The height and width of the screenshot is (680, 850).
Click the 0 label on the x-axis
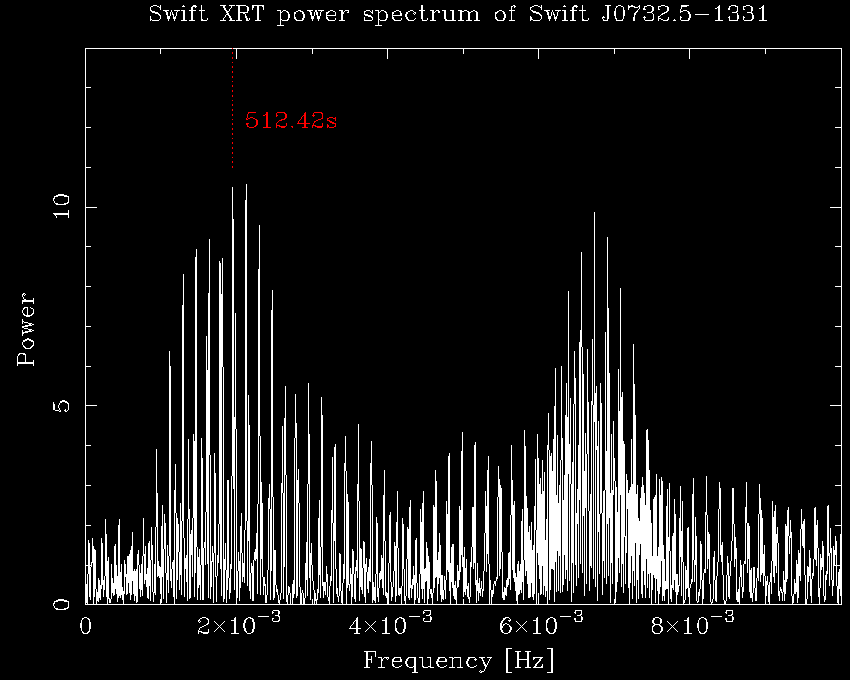[x=86, y=626]
